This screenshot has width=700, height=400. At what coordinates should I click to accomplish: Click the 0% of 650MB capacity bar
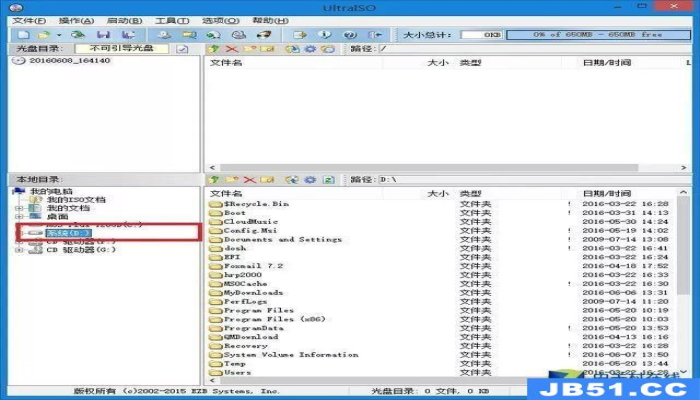(x=598, y=34)
